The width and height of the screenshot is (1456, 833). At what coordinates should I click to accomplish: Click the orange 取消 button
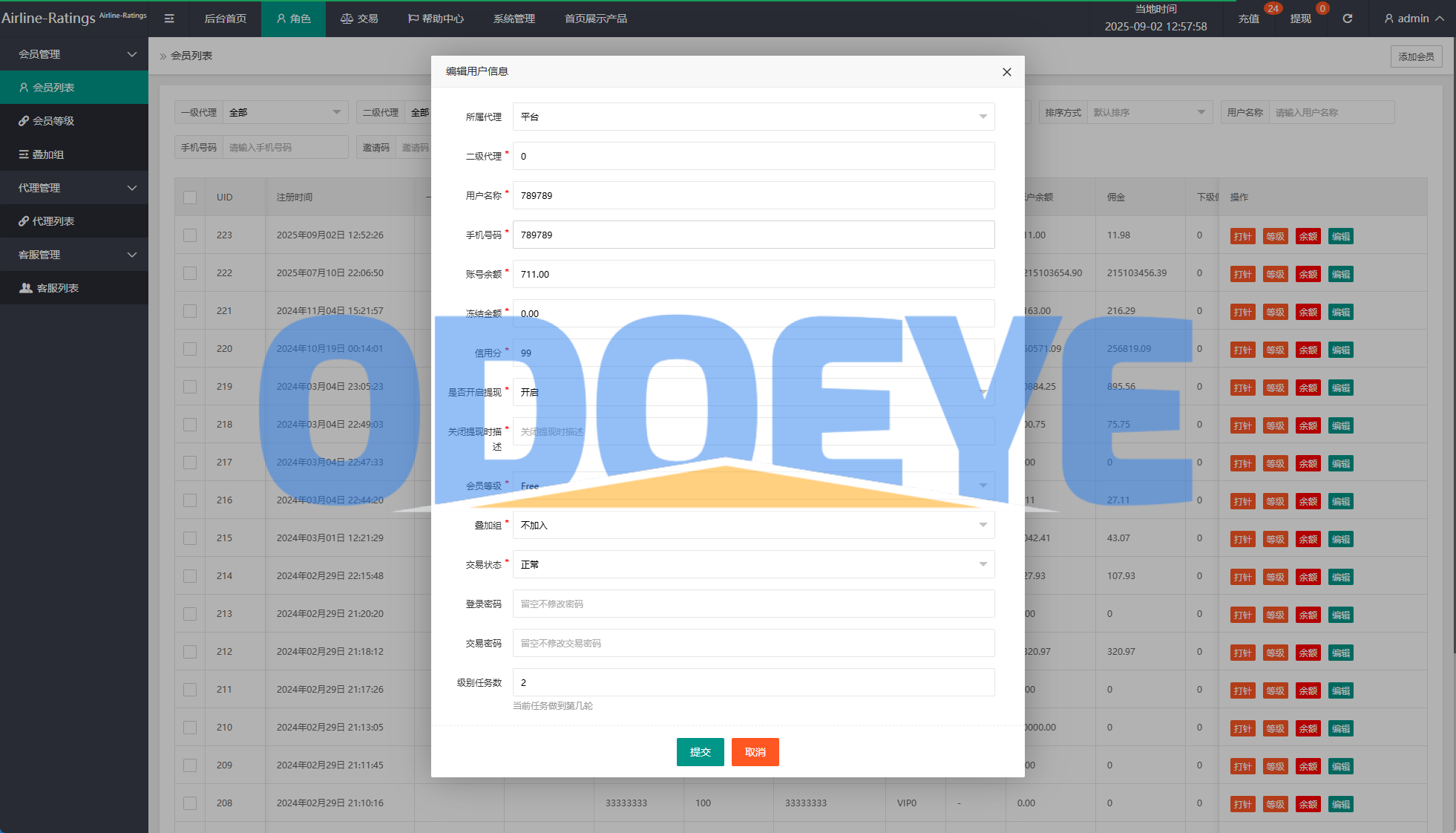tap(755, 752)
